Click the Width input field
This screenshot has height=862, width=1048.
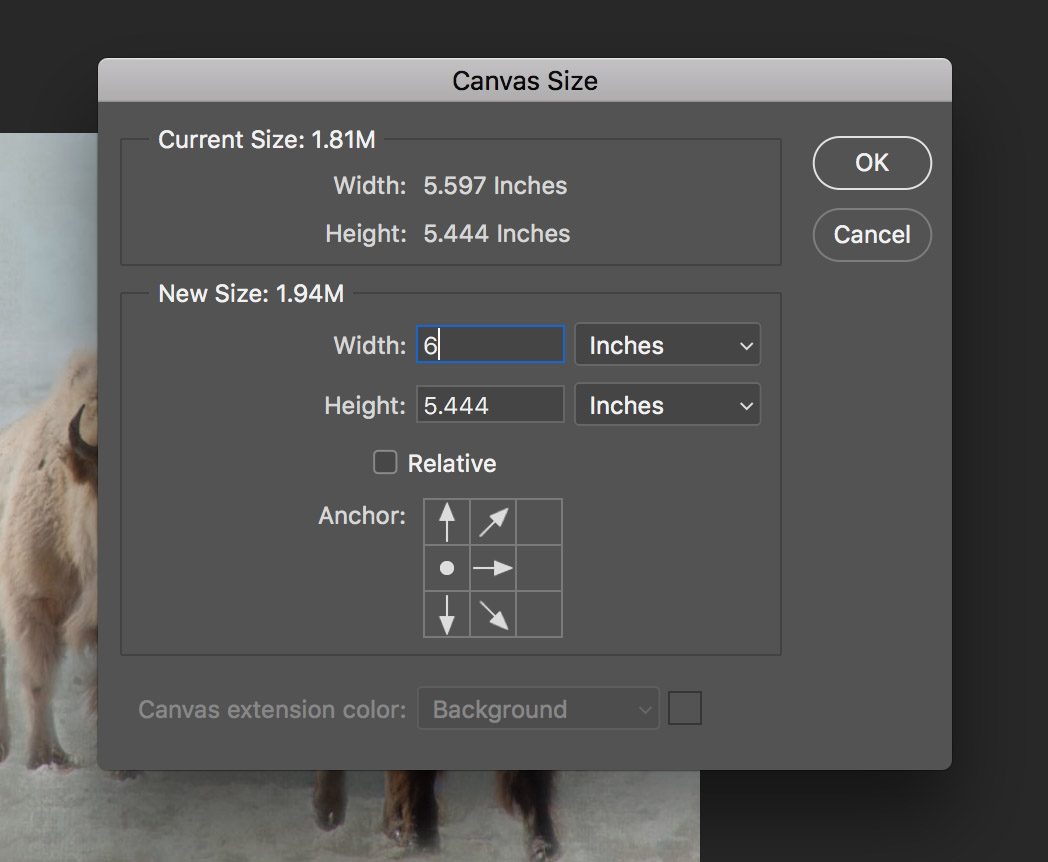coord(490,346)
